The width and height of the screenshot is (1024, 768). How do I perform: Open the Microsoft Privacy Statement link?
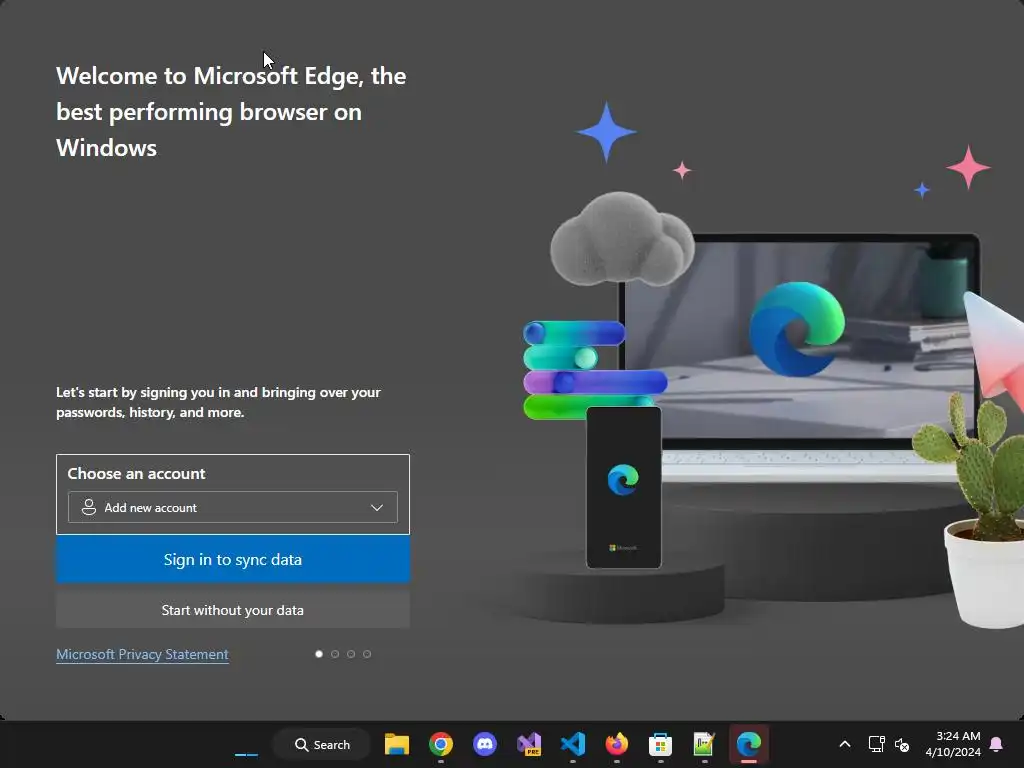coord(142,654)
